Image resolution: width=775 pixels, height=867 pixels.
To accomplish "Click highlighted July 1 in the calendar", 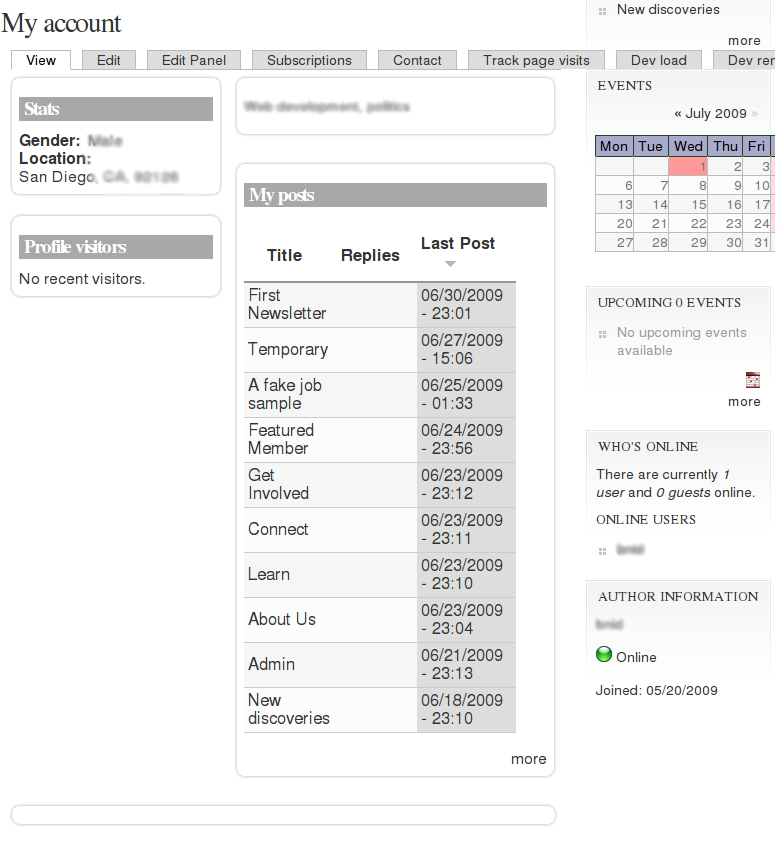I will (x=688, y=166).
